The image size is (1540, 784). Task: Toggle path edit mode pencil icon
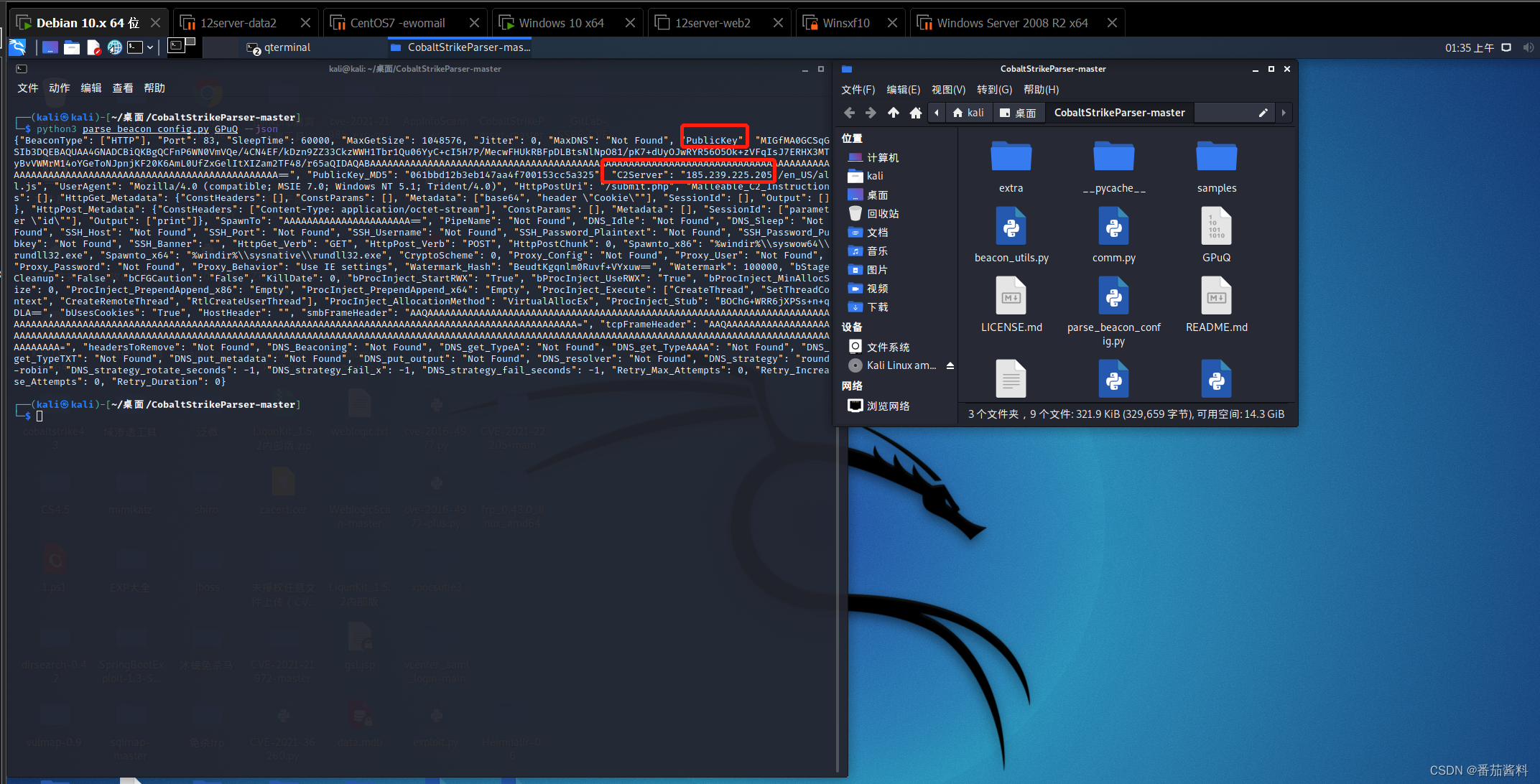(1263, 113)
